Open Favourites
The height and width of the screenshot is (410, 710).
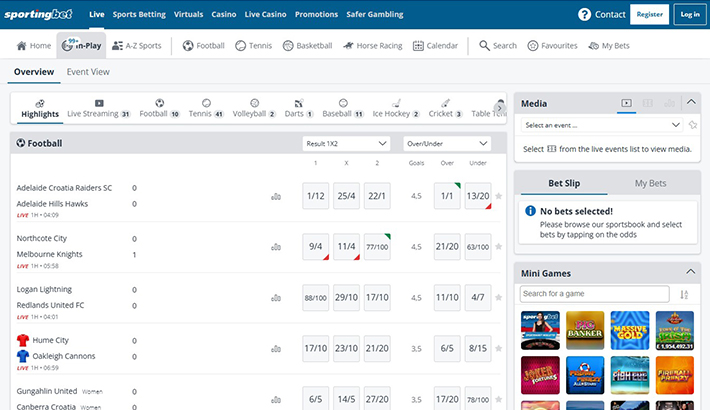[552, 46]
